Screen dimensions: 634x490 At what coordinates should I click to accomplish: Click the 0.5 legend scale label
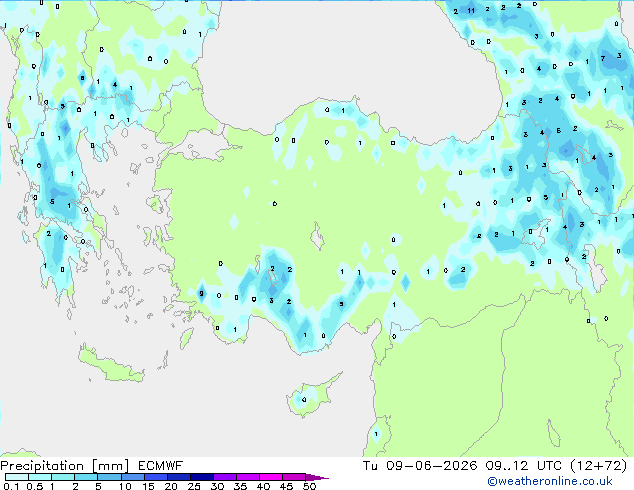(x=34, y=486)
